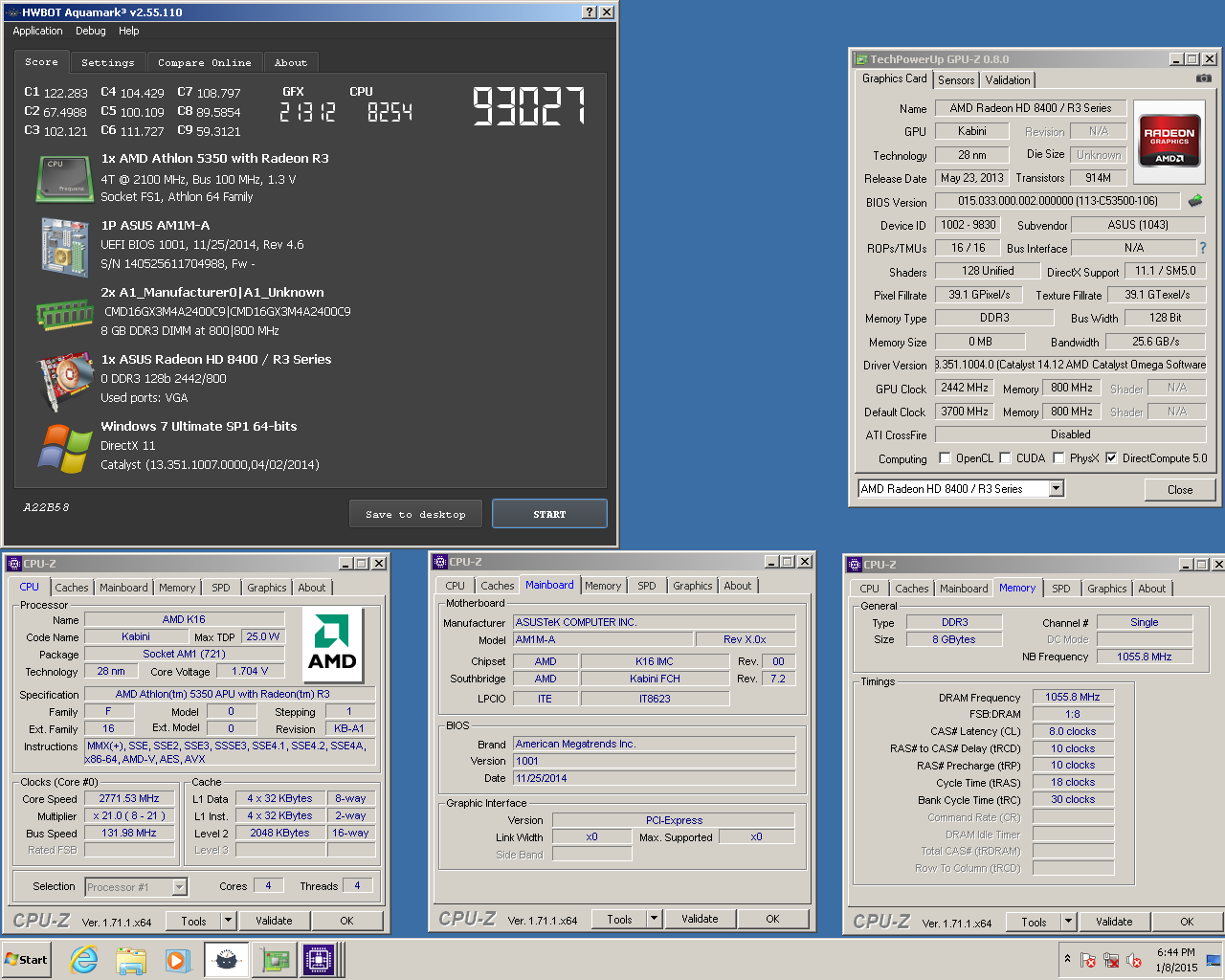
Task: Click the Radeon Graphics logo in GPU-Z
Action: click(1169, 141)
